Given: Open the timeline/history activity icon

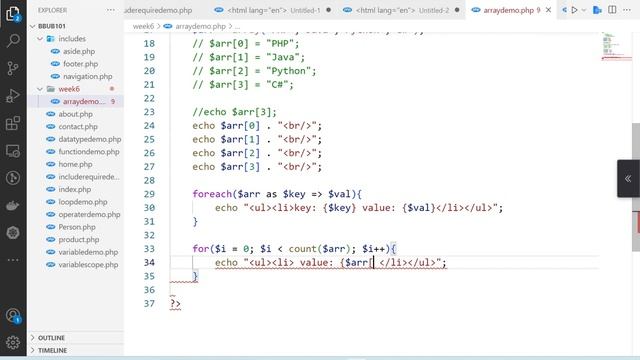Looking at the screenshot, I should (13, 178).
